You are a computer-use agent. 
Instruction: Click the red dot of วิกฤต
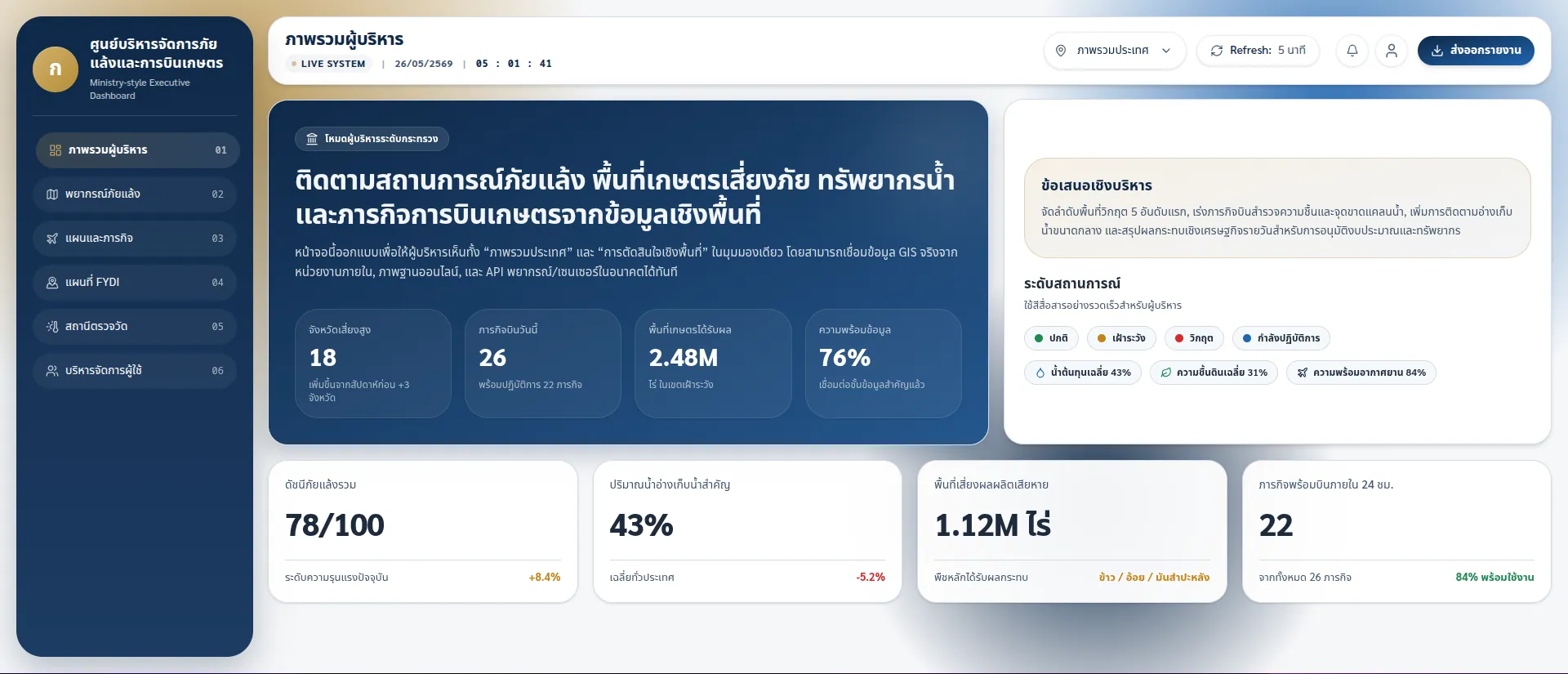tap(1179, 338)
